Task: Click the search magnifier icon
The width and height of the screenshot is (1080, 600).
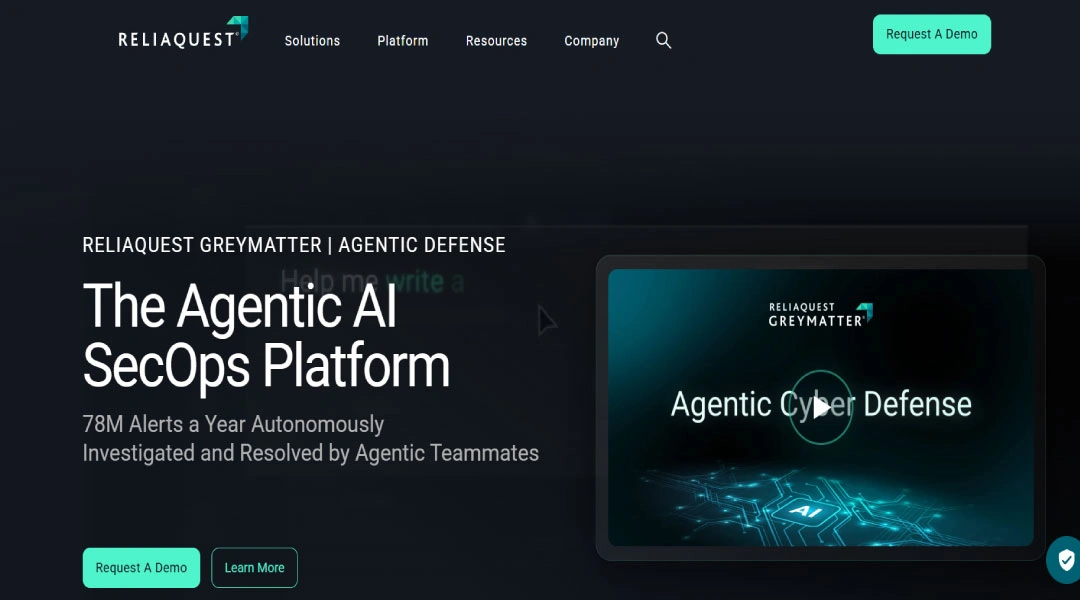Action: [x=663, y=41]
